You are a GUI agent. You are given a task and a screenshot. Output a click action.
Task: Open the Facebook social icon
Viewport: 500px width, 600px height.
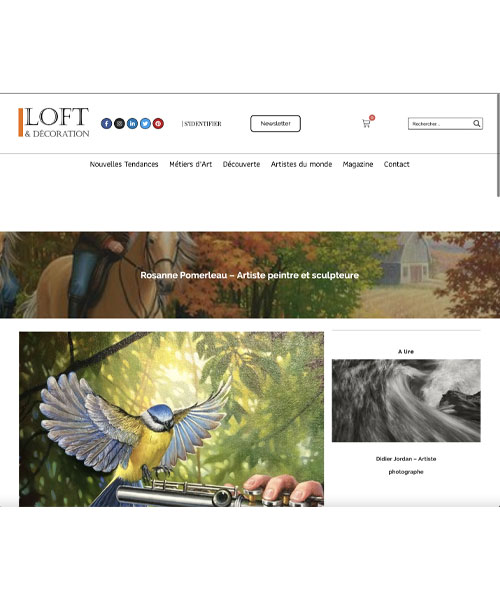click(x=106, y=124)
